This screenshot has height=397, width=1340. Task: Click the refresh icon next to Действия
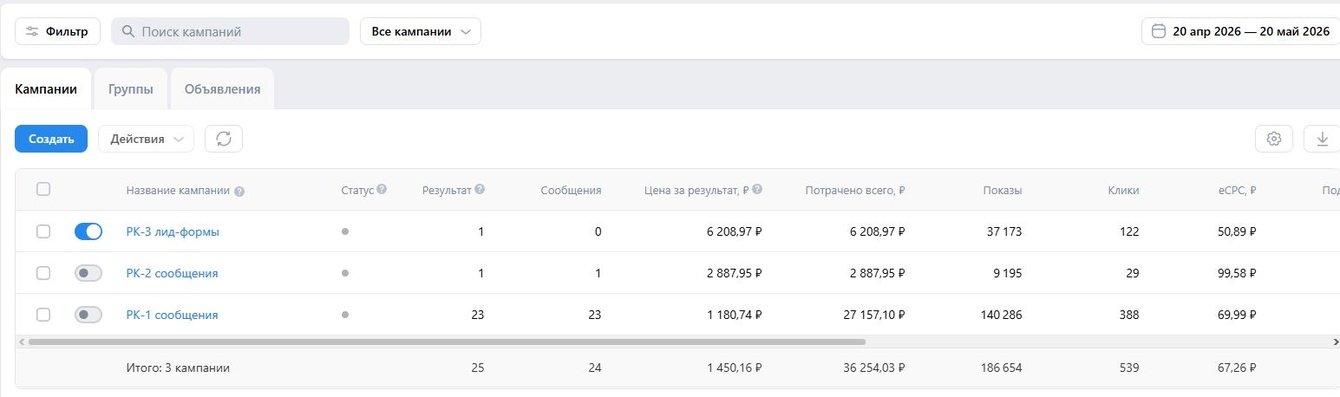pos(223,139)
